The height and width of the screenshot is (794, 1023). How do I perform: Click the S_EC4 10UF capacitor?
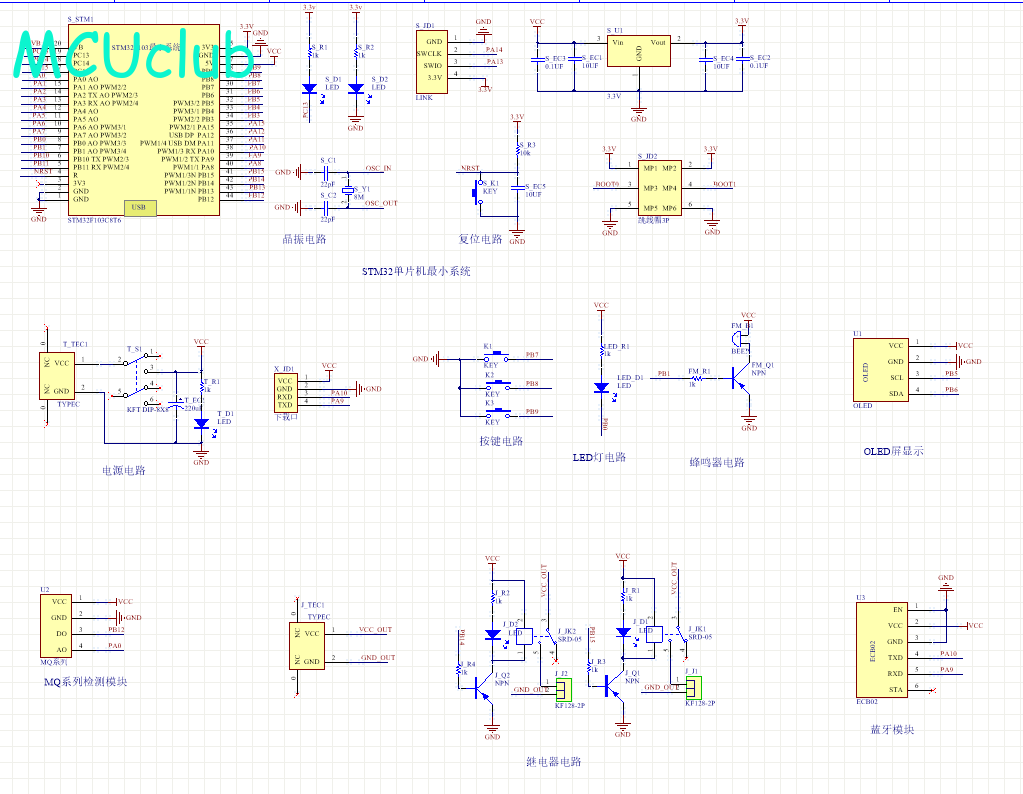coord(705,61)
